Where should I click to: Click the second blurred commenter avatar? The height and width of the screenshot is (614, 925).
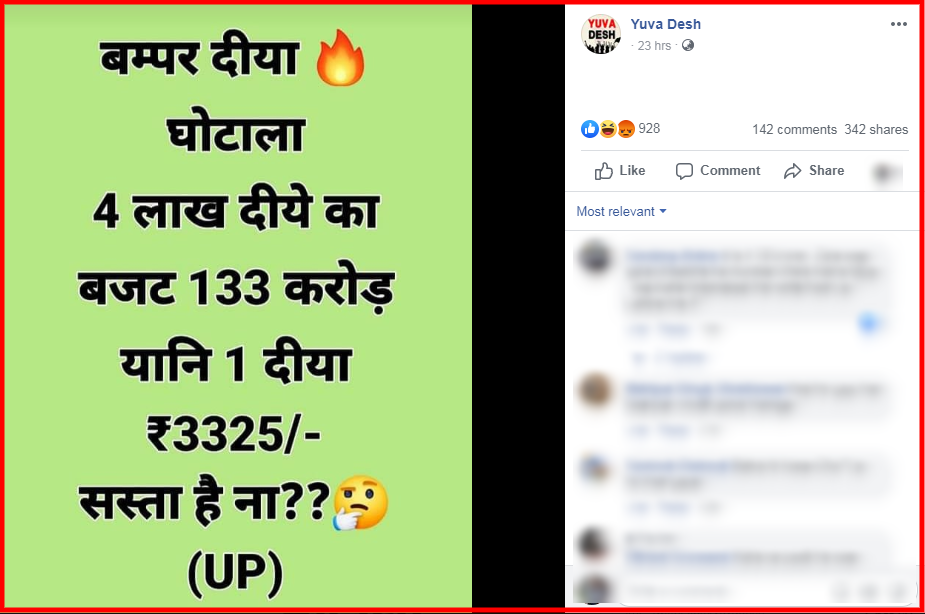[595, 389]
